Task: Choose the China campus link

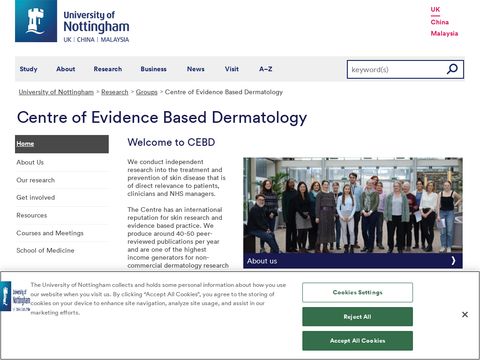Action: click(439, 22)
